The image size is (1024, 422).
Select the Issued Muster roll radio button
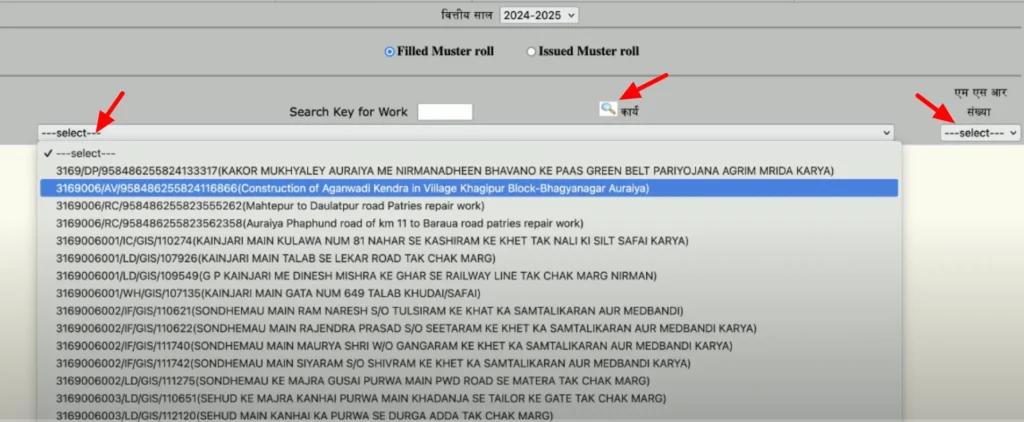tap(531, 52)
